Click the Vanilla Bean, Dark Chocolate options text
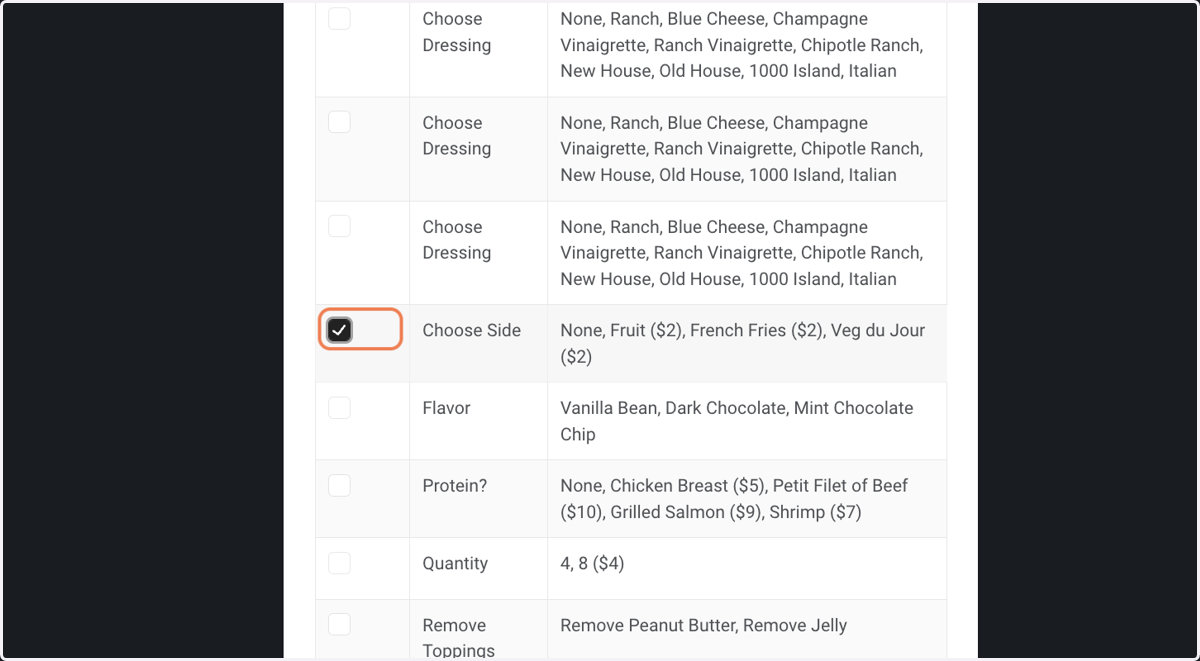 click(737, 421)
